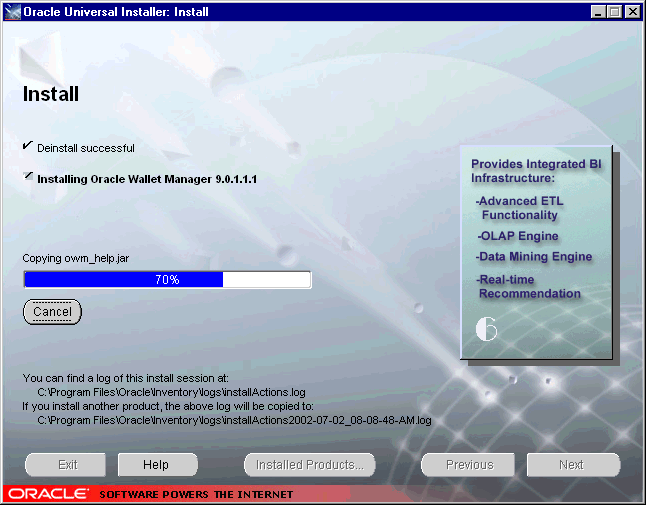
Task: Click '-Data Mining Engine' text
Action: coord(534,257)
